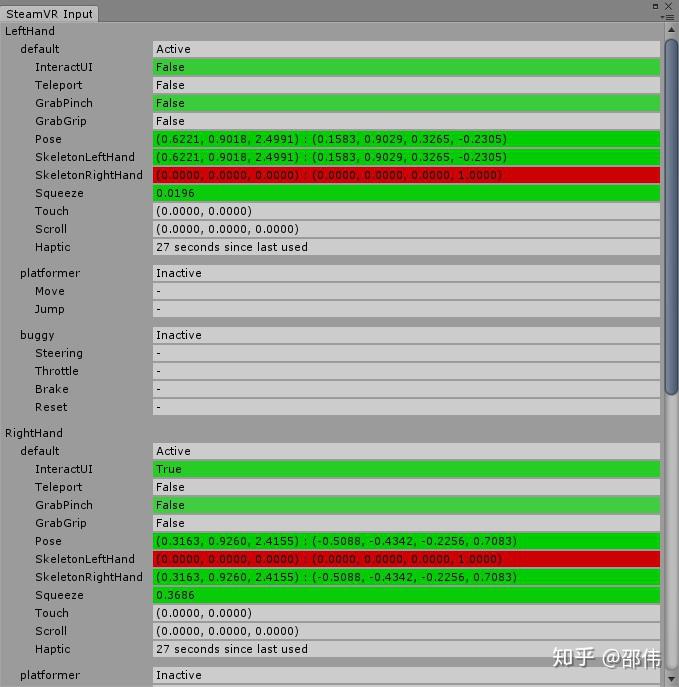Click LeftHand platformer label
679x687 pixels.
[x=50, y=273]
